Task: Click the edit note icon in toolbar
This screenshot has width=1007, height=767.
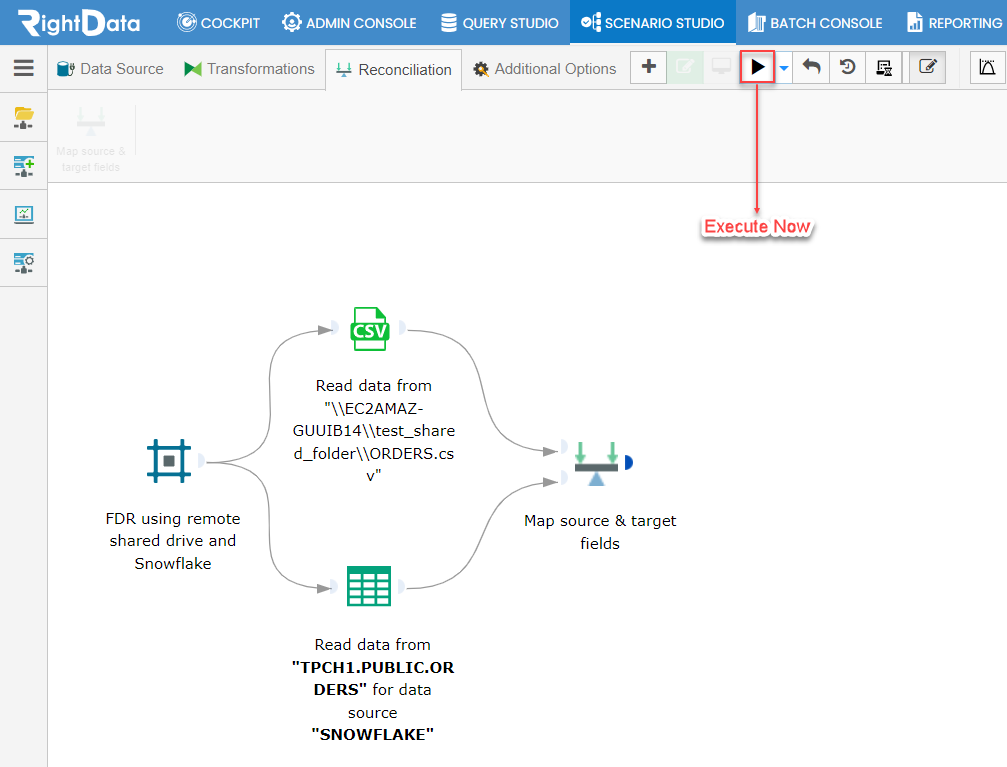Action: 927,67
